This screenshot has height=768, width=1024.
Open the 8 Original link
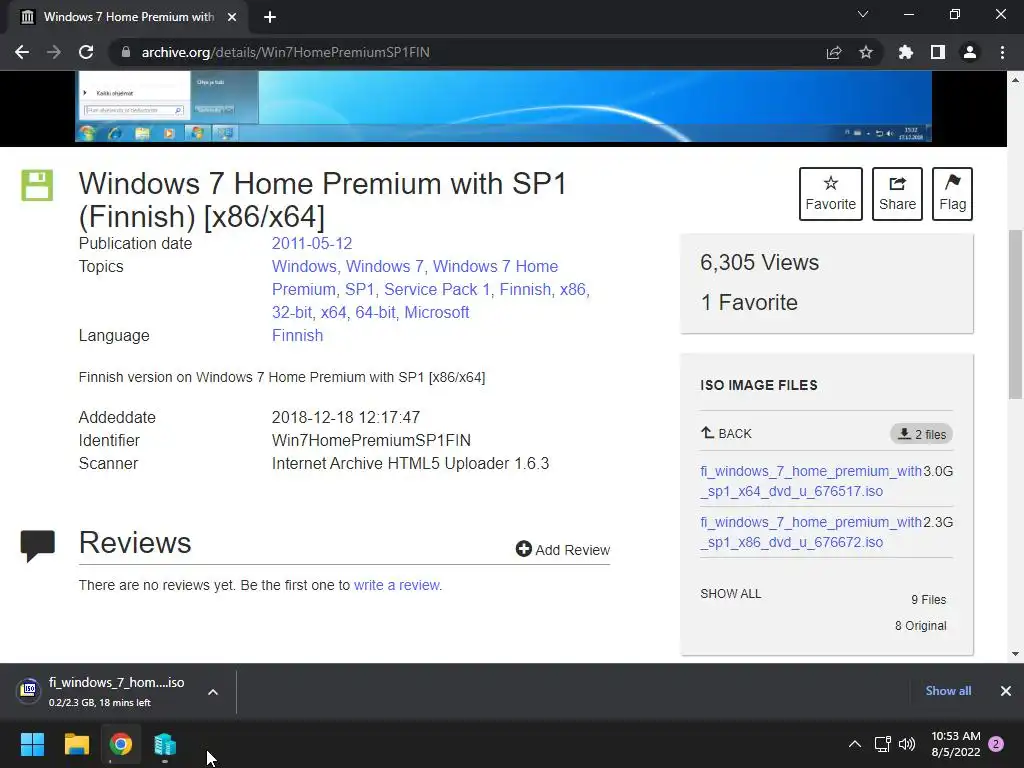[920, 626]
